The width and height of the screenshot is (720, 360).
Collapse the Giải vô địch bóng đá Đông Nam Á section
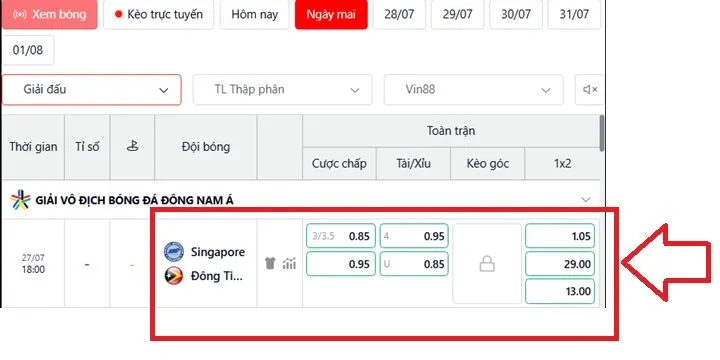[x=585, y=199]
